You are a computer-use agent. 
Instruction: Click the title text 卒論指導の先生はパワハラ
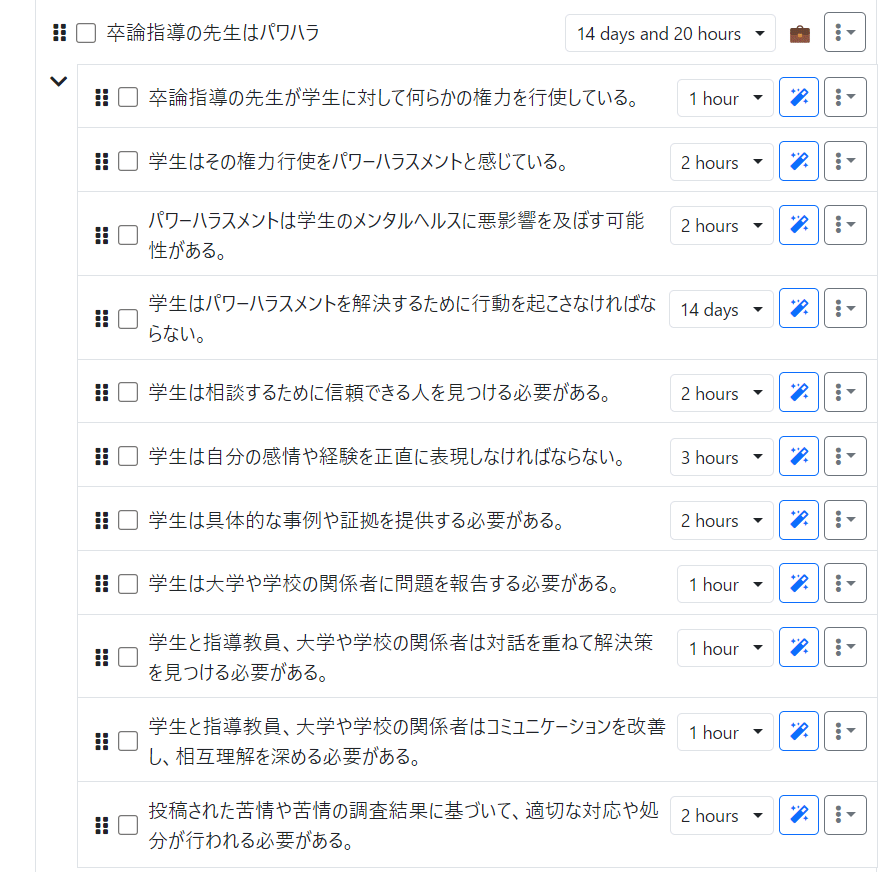[x=213, y=33]
